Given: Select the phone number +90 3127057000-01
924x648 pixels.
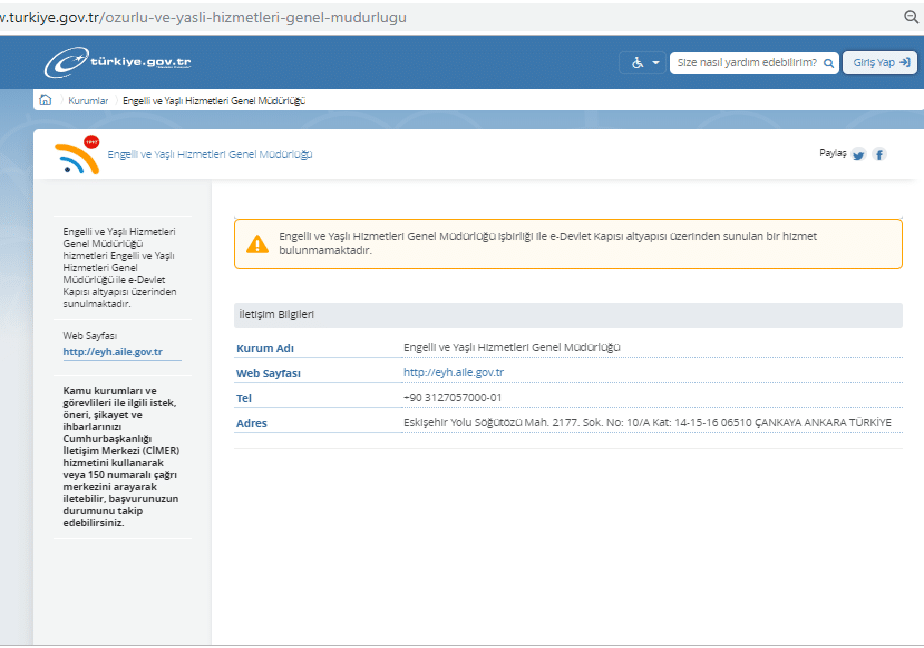Looking at the screenshot, I should [x=452, y=398].
